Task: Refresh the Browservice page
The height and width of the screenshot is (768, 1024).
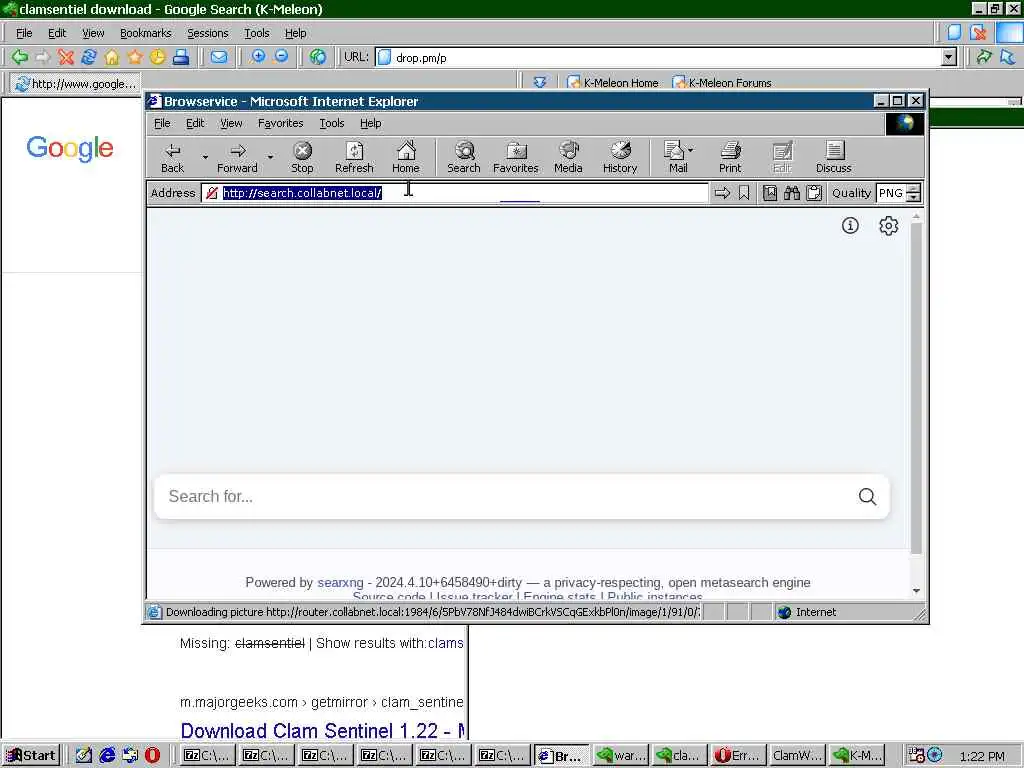Action: (354, 158)
